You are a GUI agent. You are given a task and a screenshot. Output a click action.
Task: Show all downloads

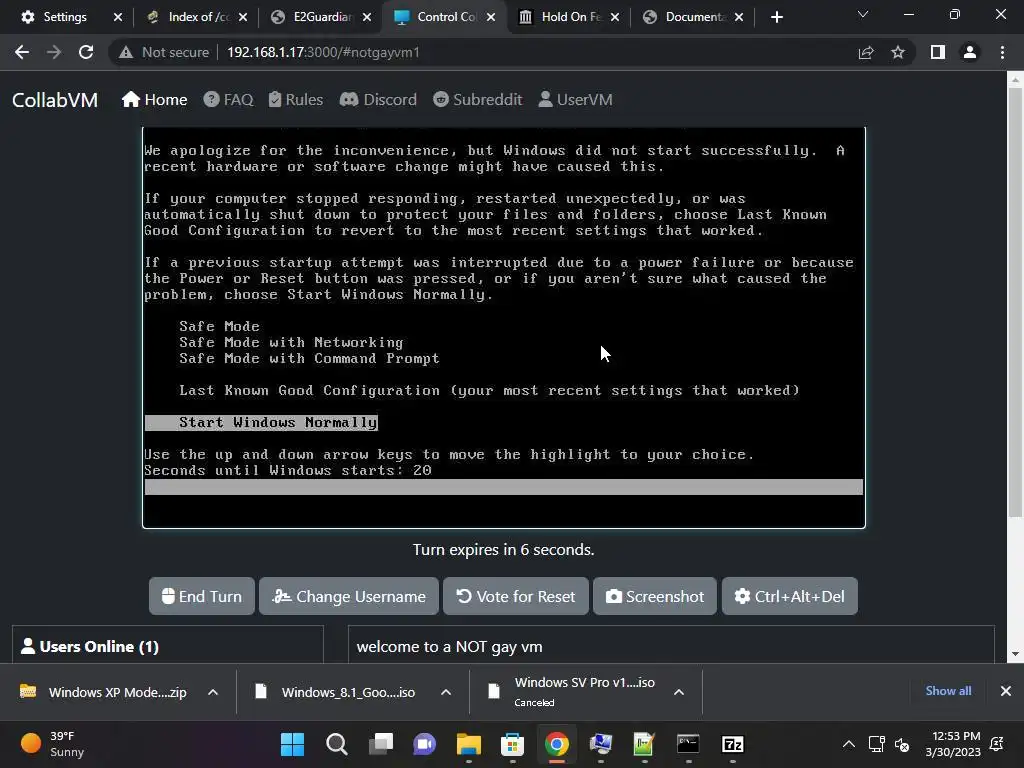(948, 691)
